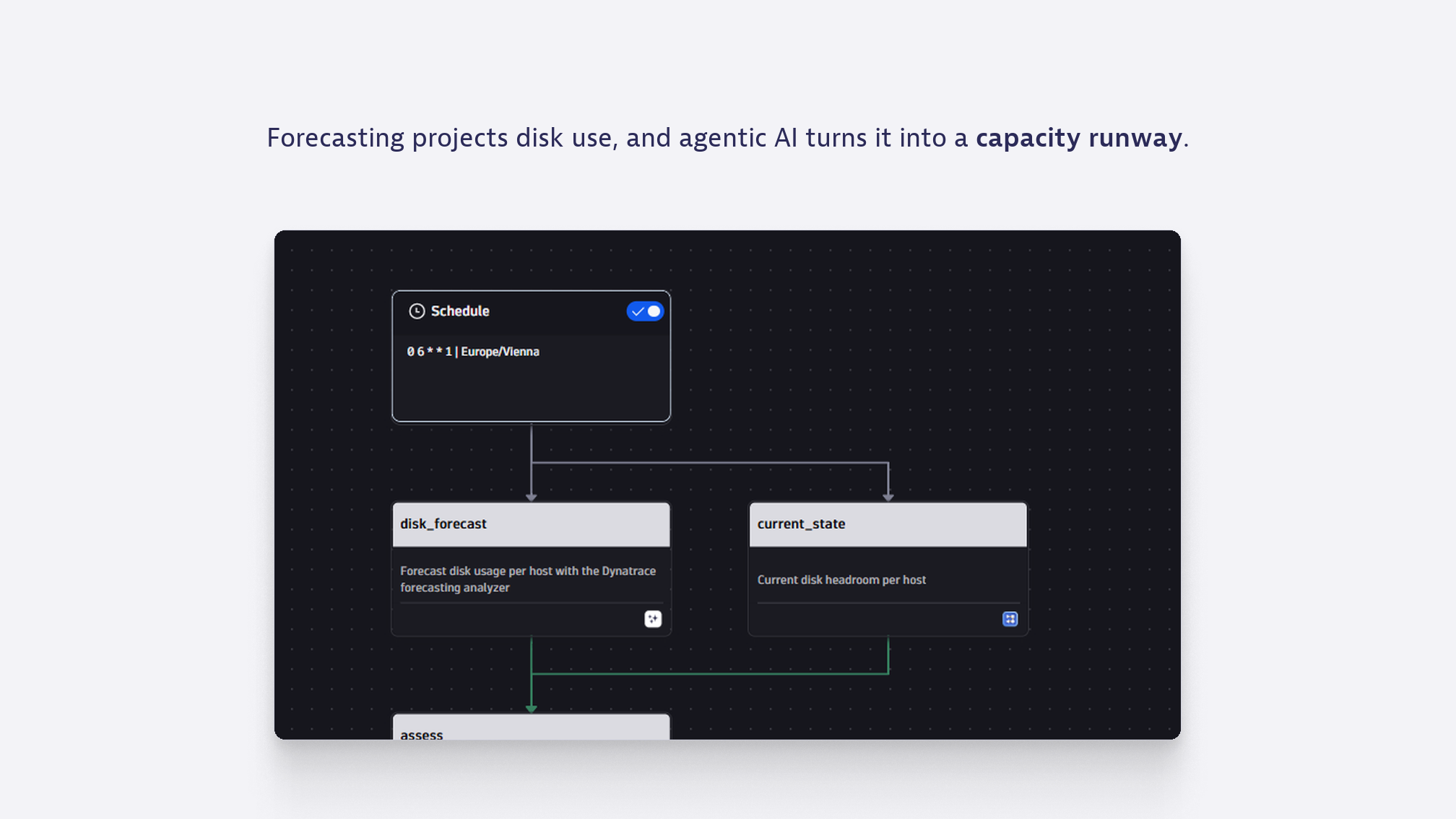The image size is (1456, 819).
Task: Select the Schedule trigger title
Action: coord(460,311)
